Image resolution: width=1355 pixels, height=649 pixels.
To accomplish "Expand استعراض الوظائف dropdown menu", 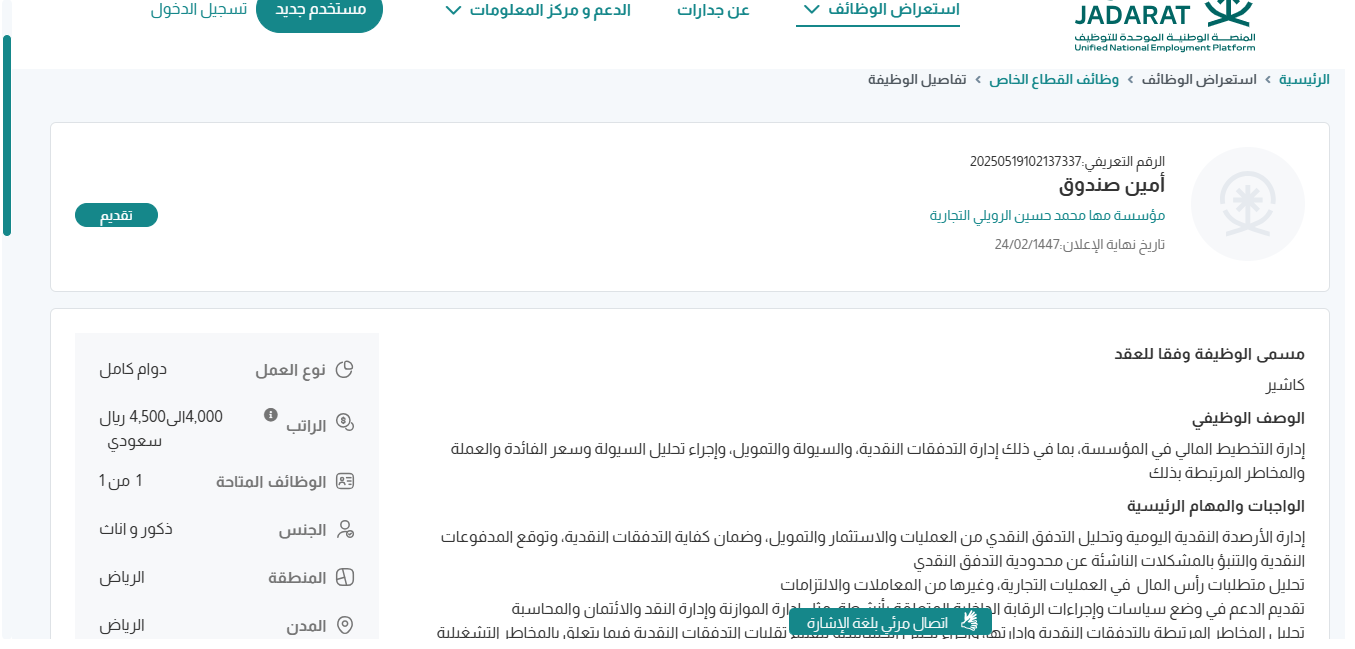I will [878, 10].
